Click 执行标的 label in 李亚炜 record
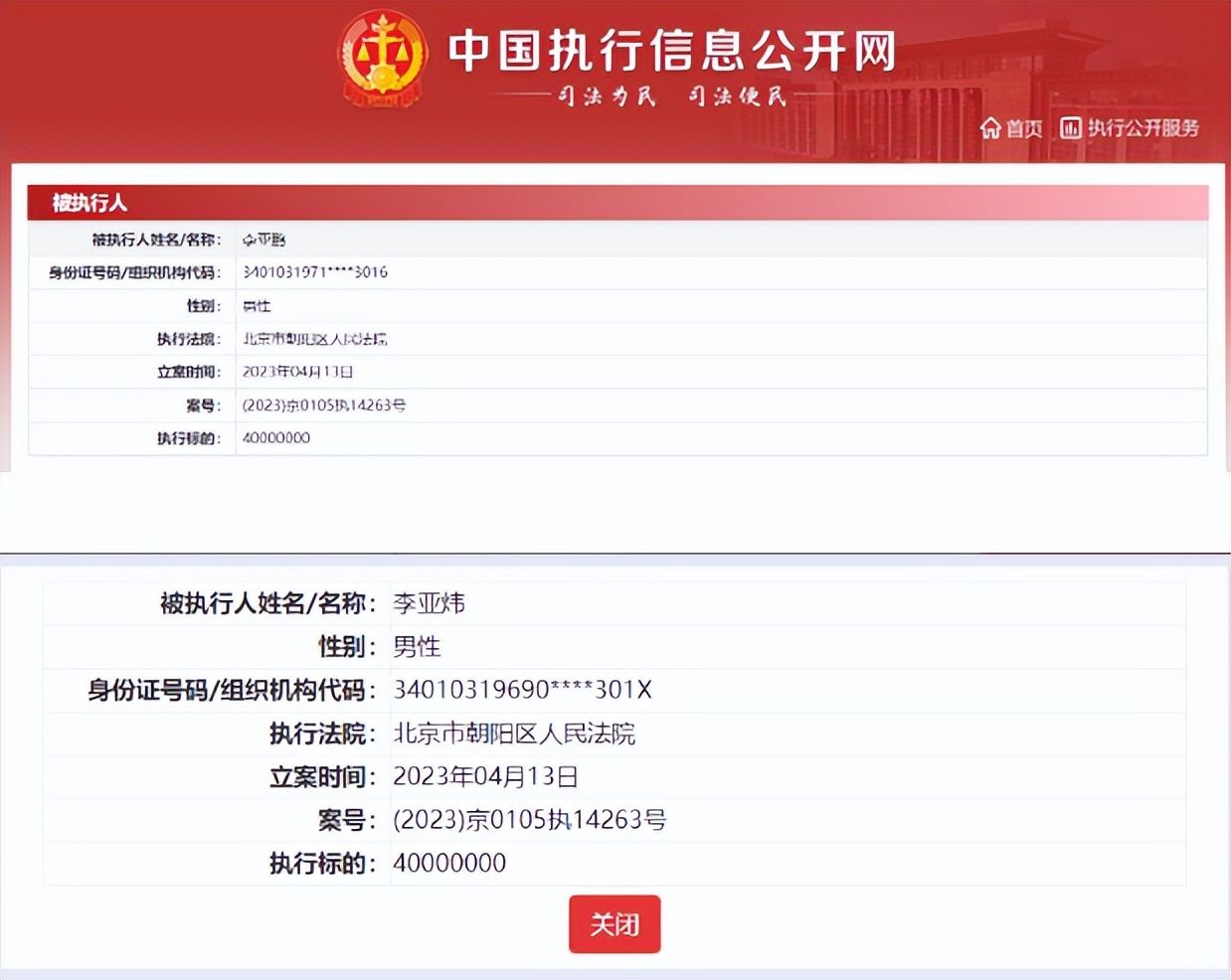 point(323,863)
